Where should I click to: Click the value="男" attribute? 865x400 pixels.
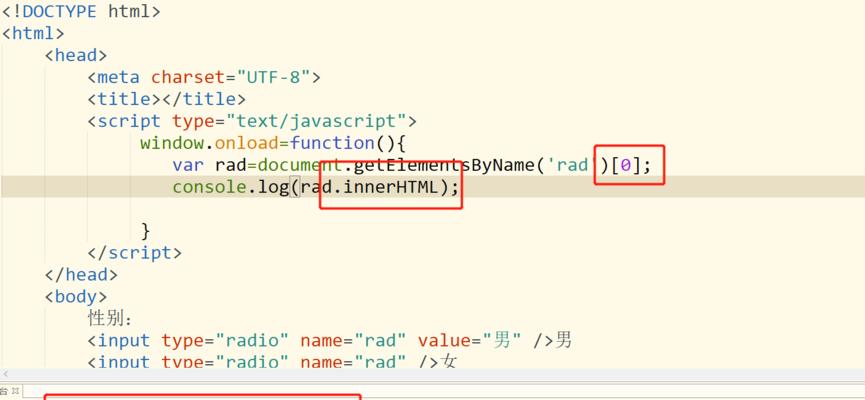(x=470, y=340)
